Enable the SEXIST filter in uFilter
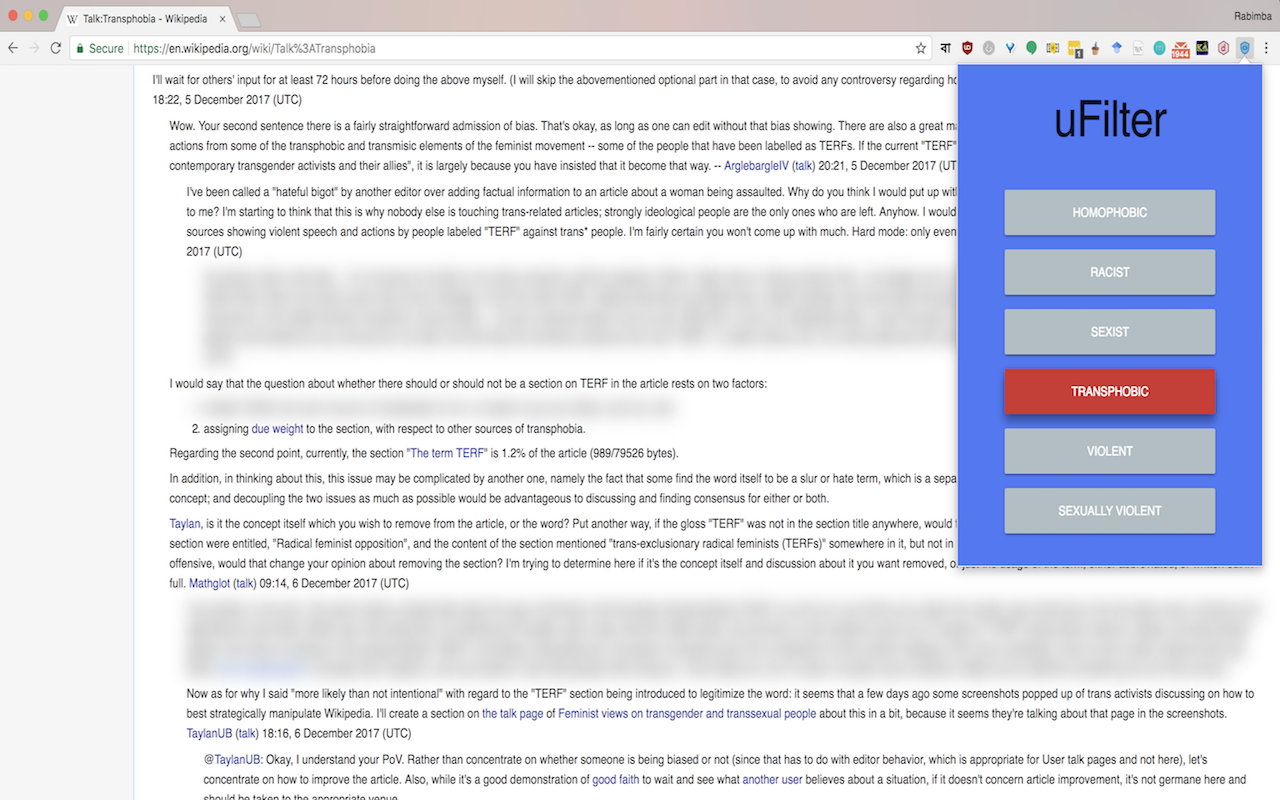Image resolution: width=1280 pixels, height=800 pixels. point(1110,332)
